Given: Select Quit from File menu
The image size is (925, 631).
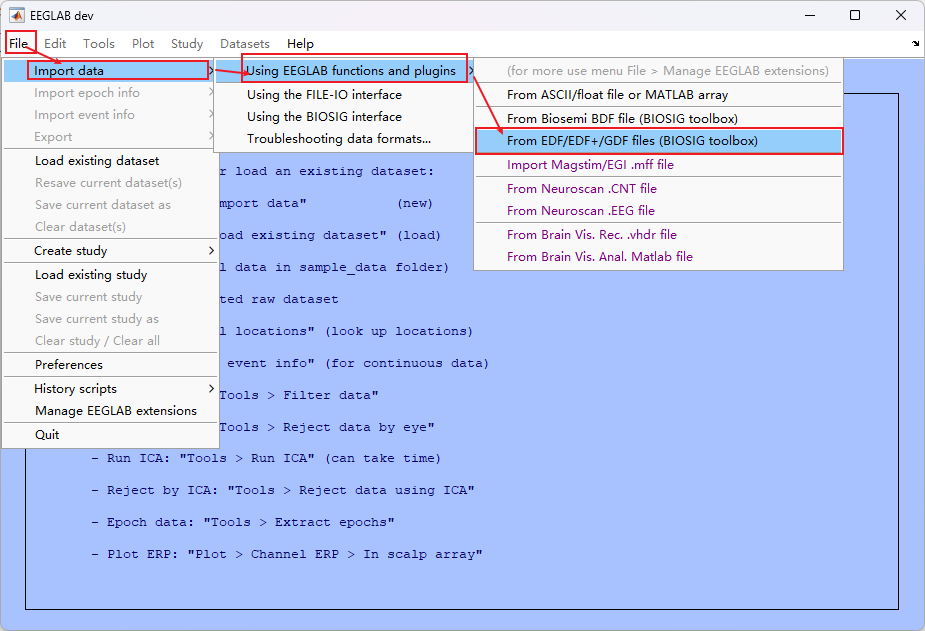Looking at the screenshot, I should point(110,435).
